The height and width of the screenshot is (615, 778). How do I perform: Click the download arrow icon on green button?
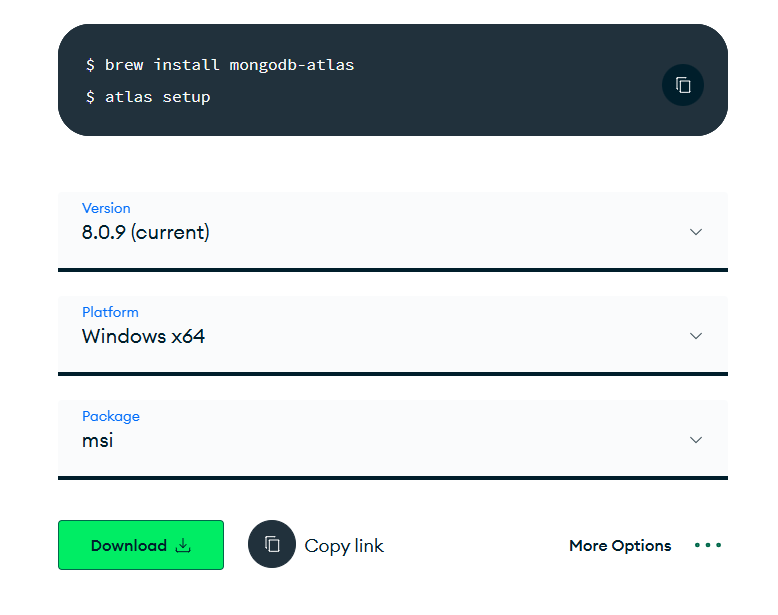pos(183,545)
